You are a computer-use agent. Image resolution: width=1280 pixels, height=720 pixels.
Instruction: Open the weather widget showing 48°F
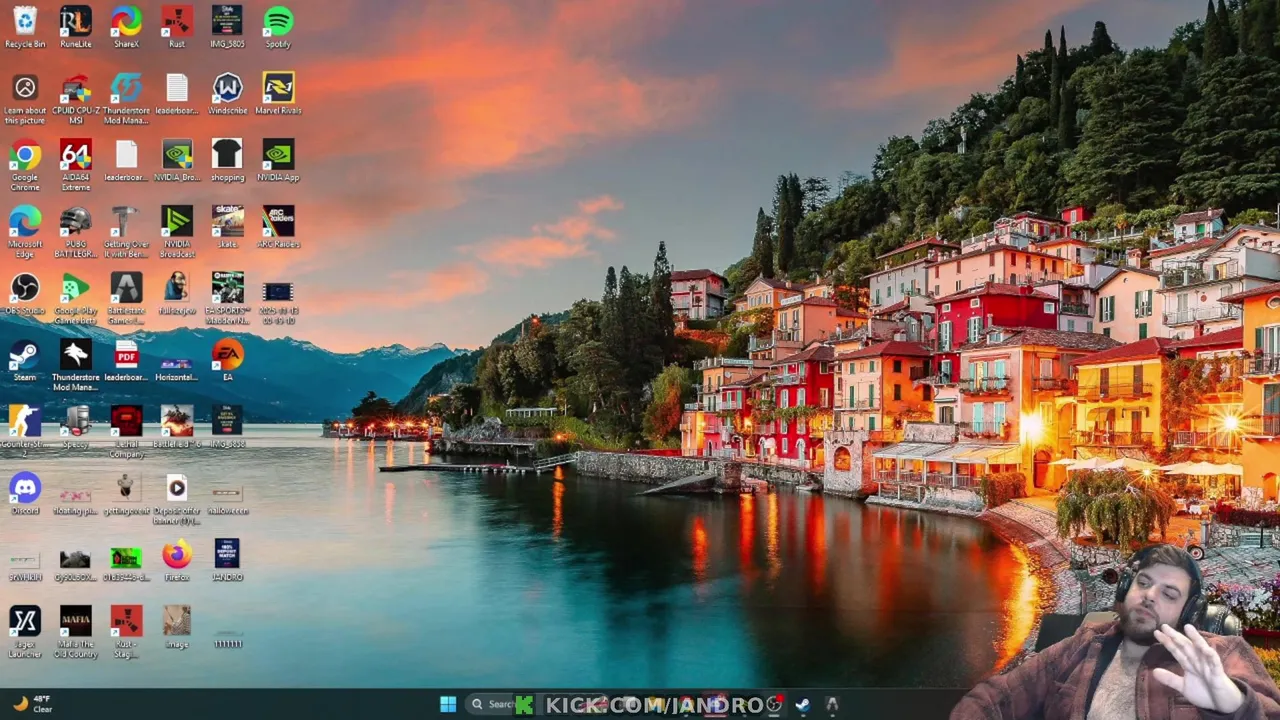(x=32, y=704)
